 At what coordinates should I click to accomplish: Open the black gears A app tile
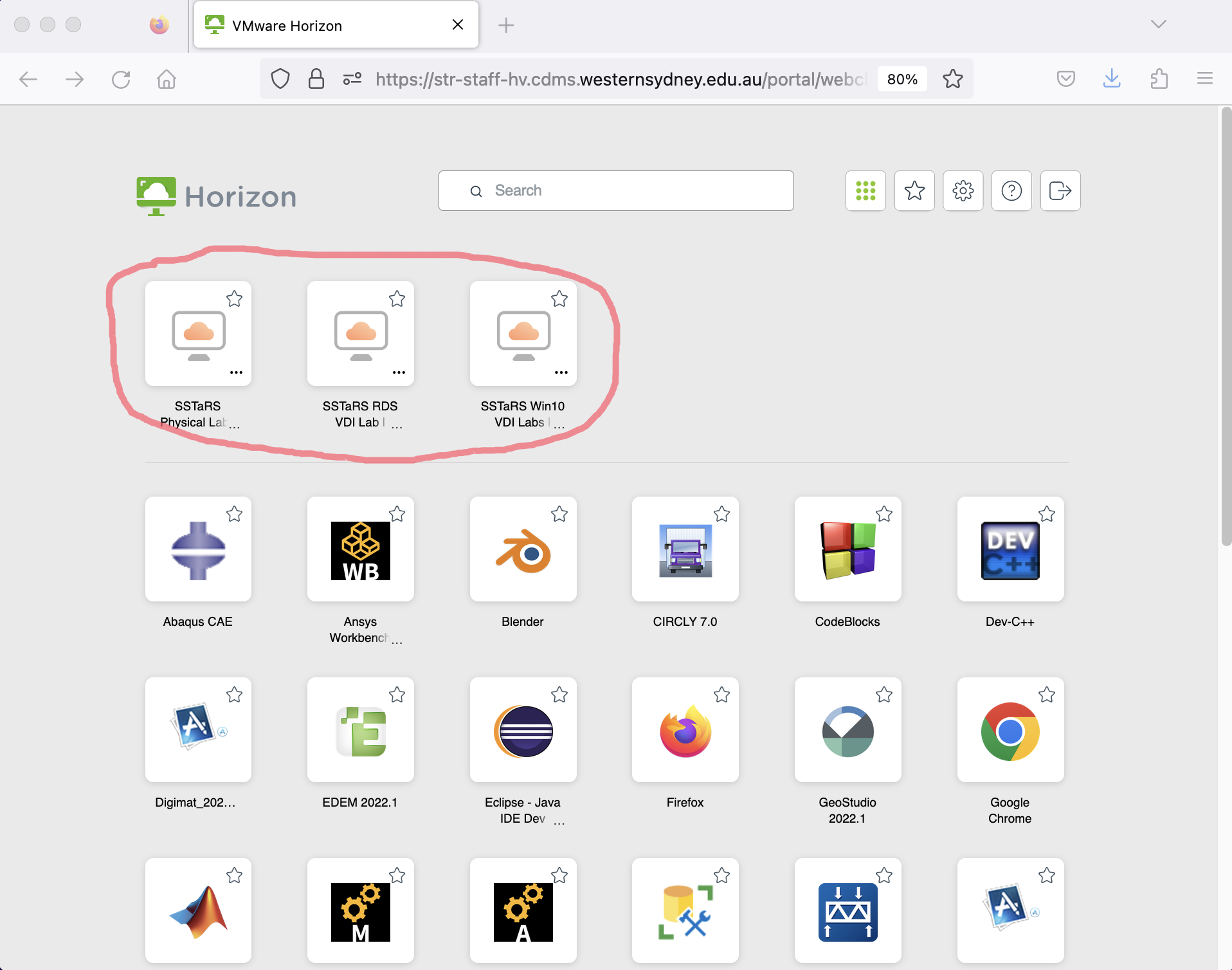(523, 911)
